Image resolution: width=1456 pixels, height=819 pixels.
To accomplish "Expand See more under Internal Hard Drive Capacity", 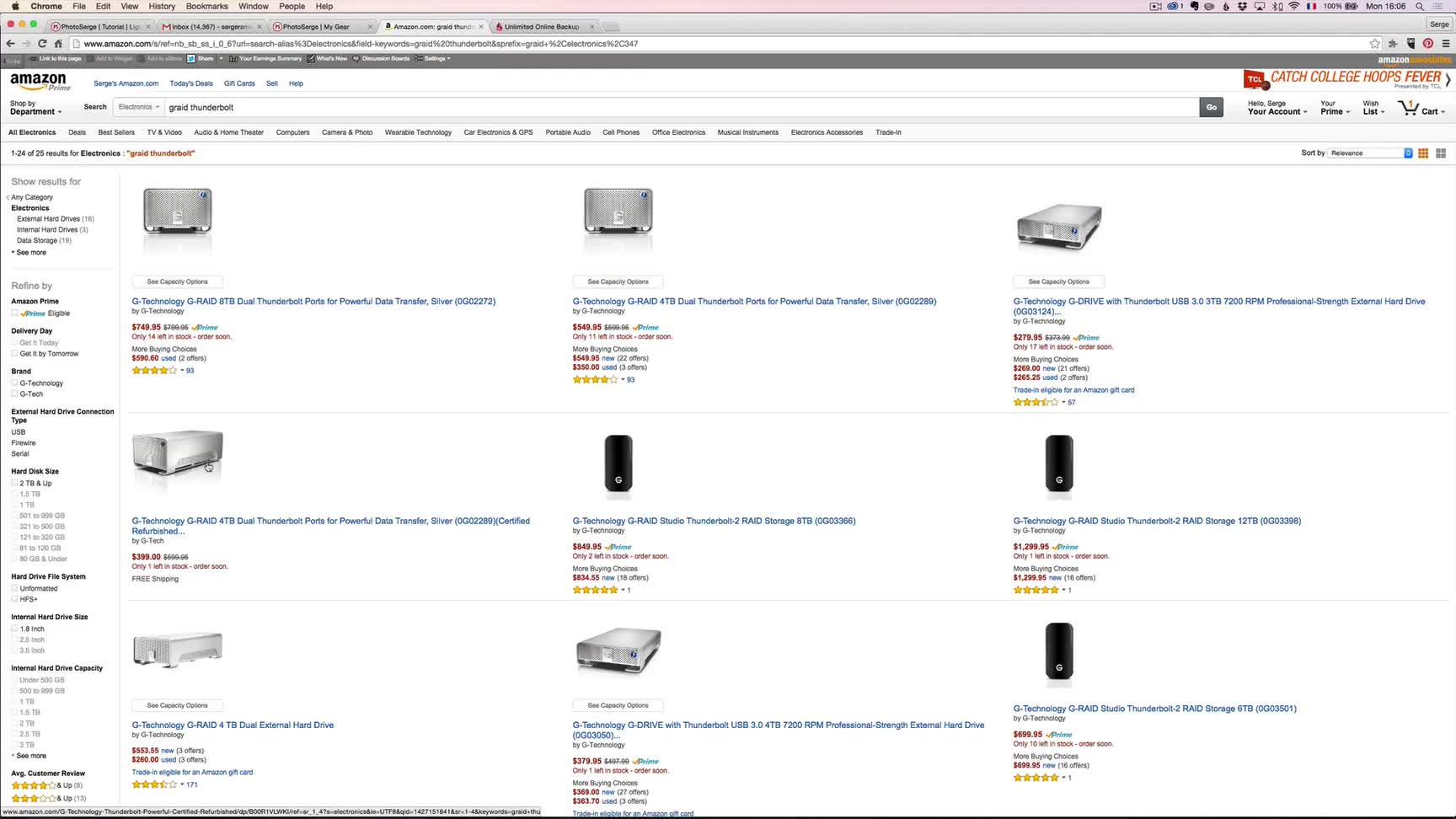I will click(29, 756).
